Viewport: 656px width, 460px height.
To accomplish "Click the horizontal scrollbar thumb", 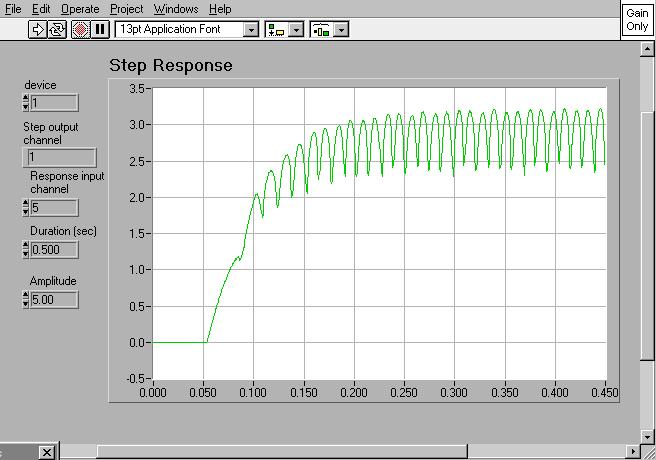I will (282, 452).
